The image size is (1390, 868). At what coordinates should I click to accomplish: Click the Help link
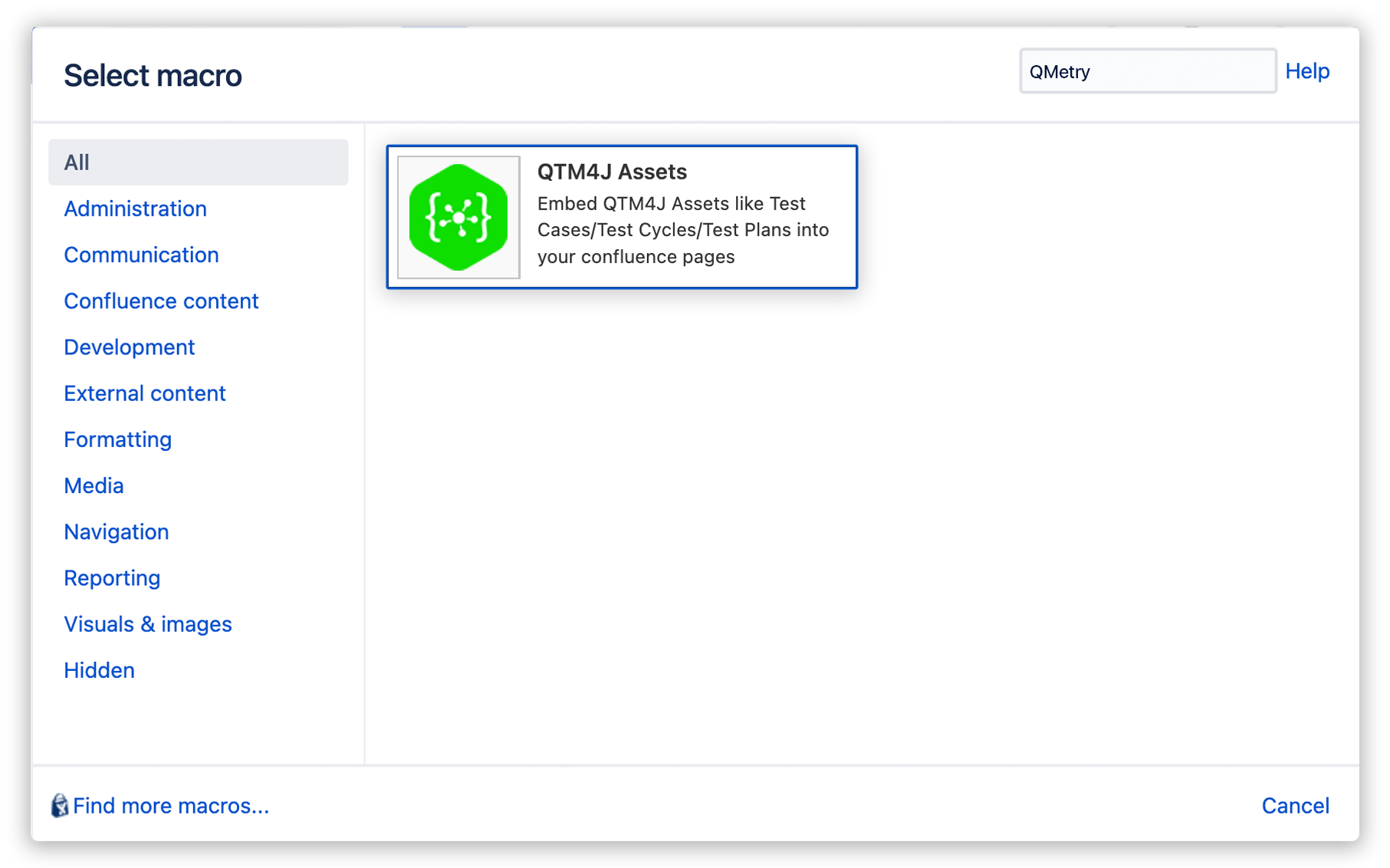tap(1307, 71)
